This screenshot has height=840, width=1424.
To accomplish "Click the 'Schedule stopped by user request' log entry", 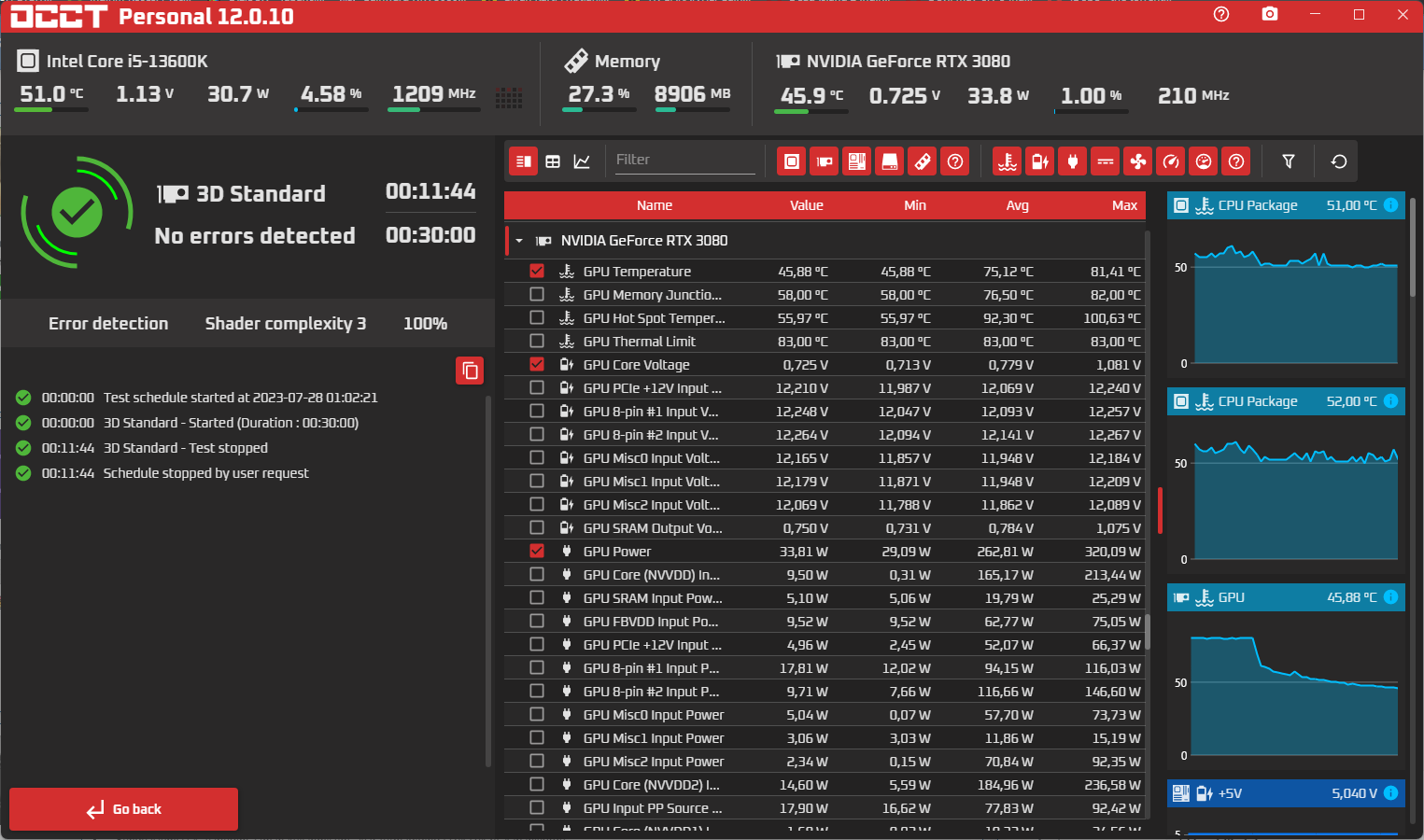I will [205, 473].
